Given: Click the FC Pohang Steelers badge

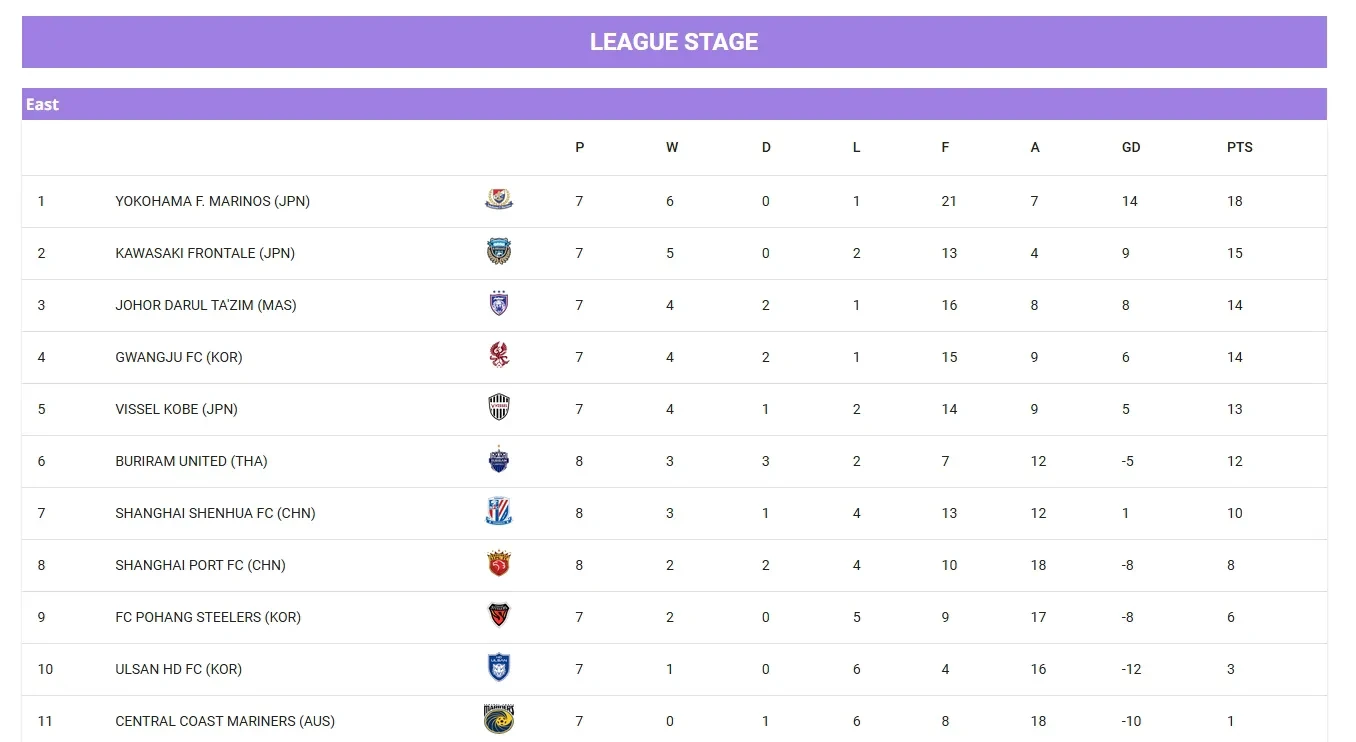Looking at the screenshot, I should tap(499, 616).
